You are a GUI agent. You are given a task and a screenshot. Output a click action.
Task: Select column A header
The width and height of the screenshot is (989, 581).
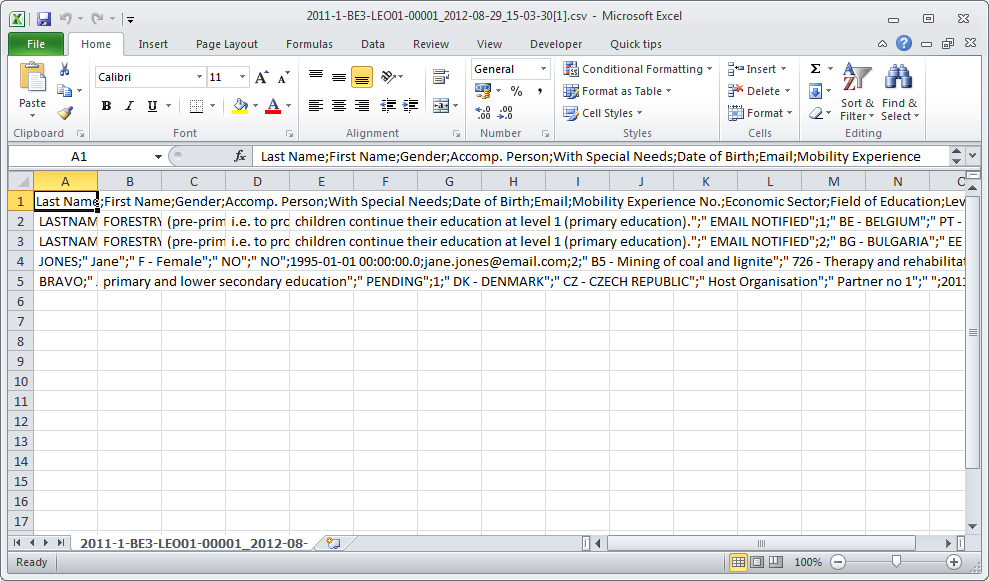pos(65,182)
